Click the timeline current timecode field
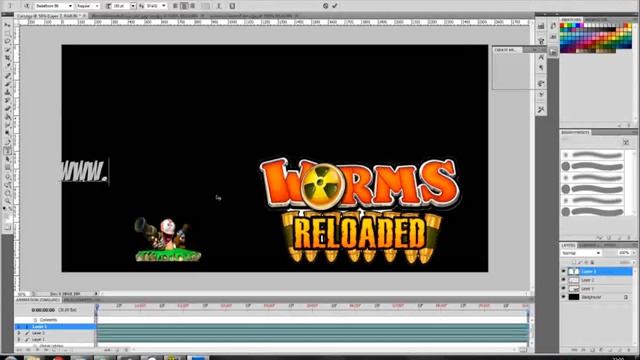640x360 pixels. 43,310
